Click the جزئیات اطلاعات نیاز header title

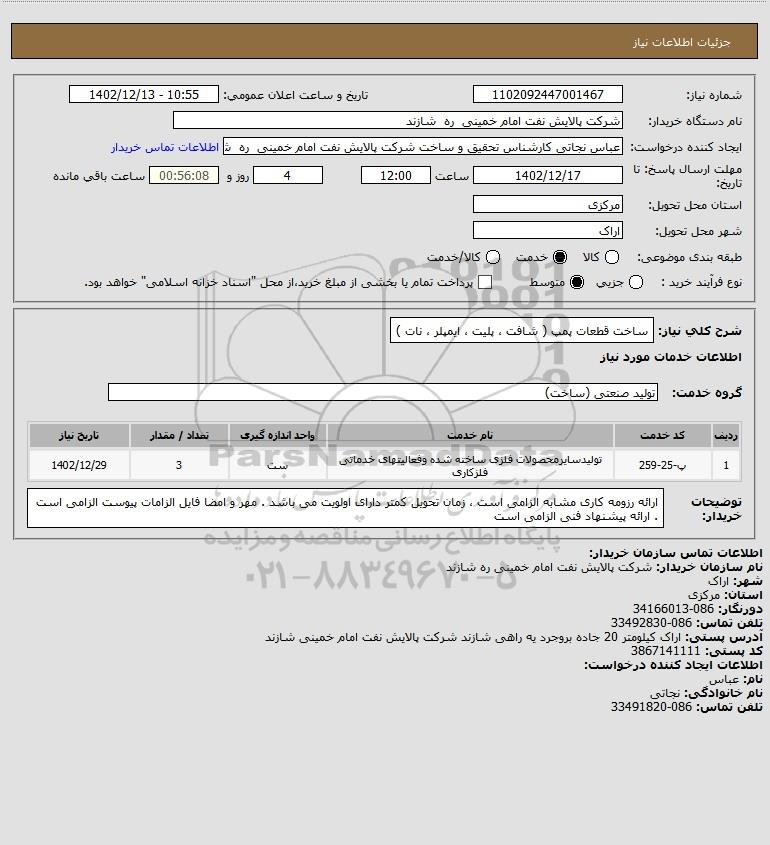pyautogui.click(x=682, y=42)
